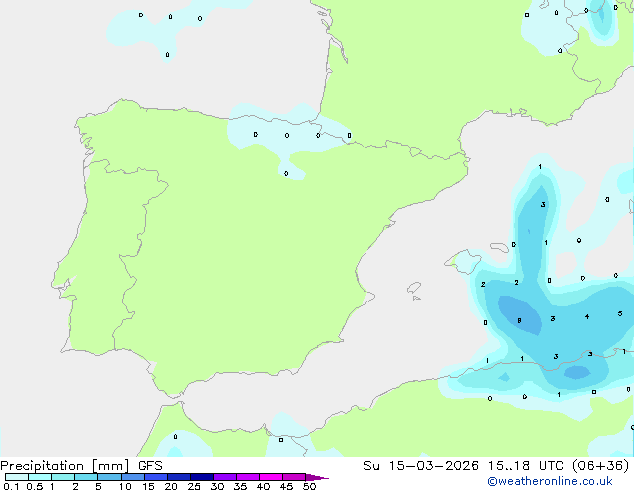Screen dimensions: 634x490
Task: Click the 'Su 15-03-2026 15..18 UTC' date text
Action: [463, 466]
